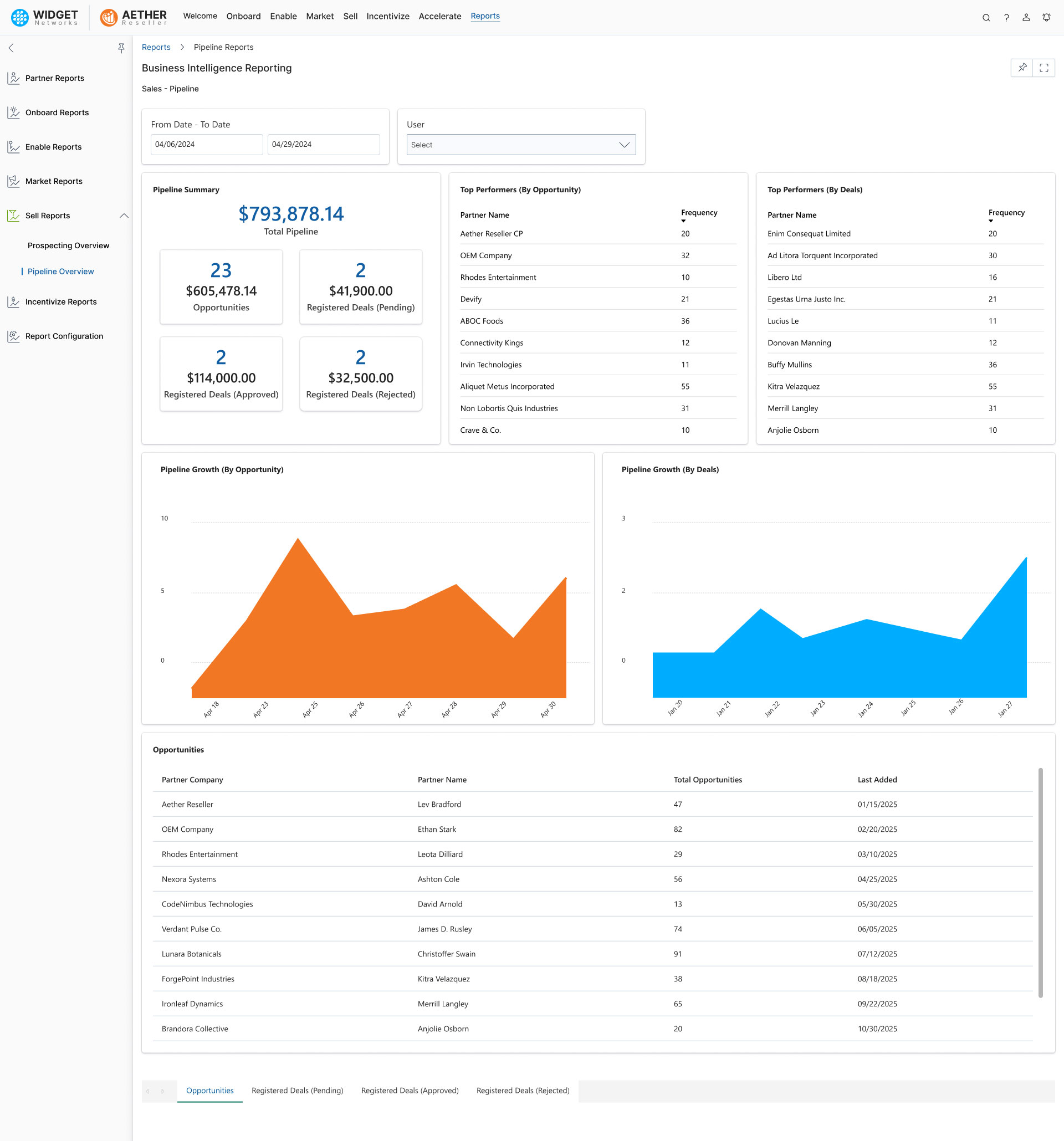This screenshot has width=1064, height=1141.
Task: Collapse the Sell Reports section
Action: (124, 215)
